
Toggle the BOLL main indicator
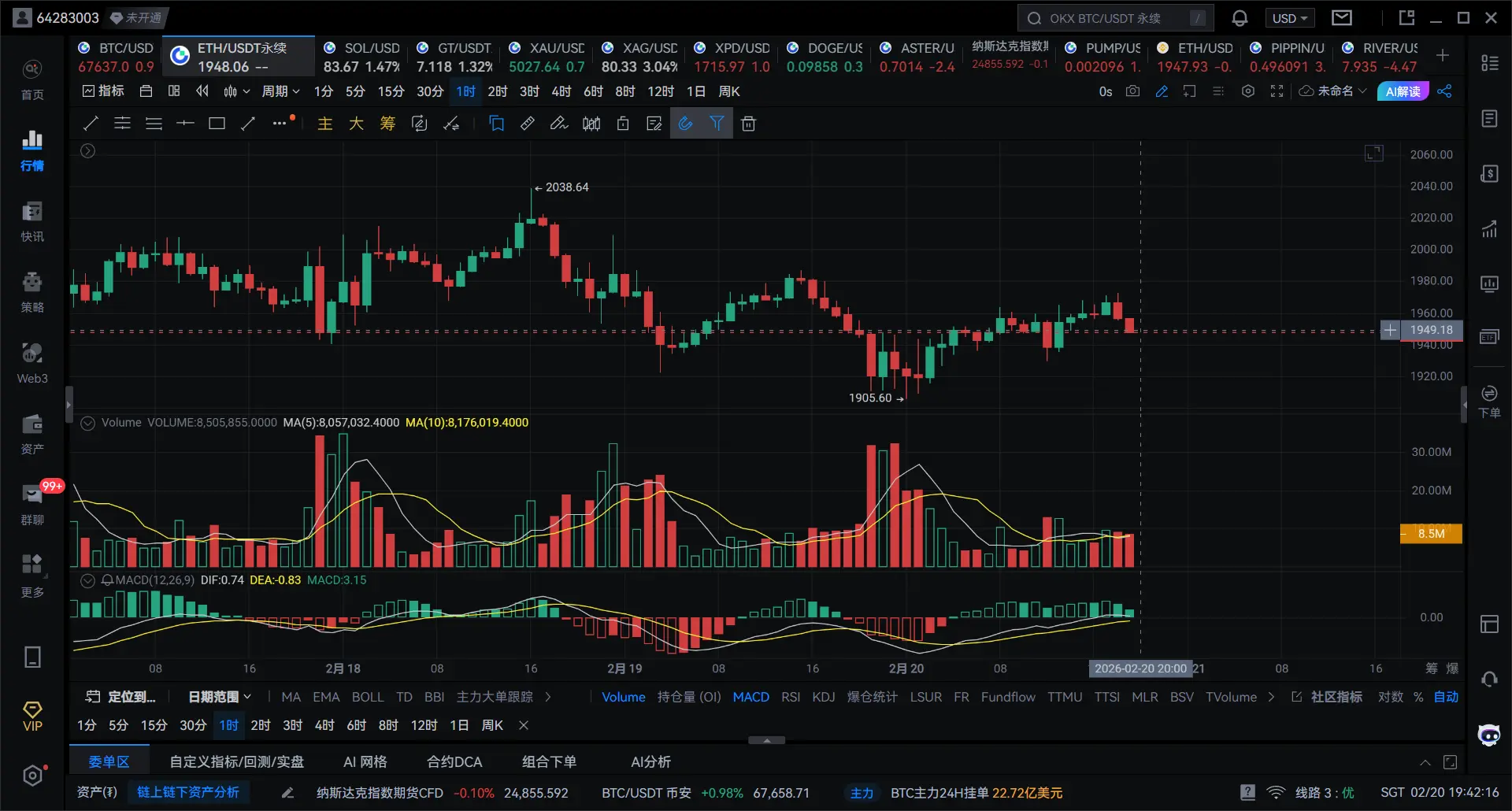(x=368, y=697)
